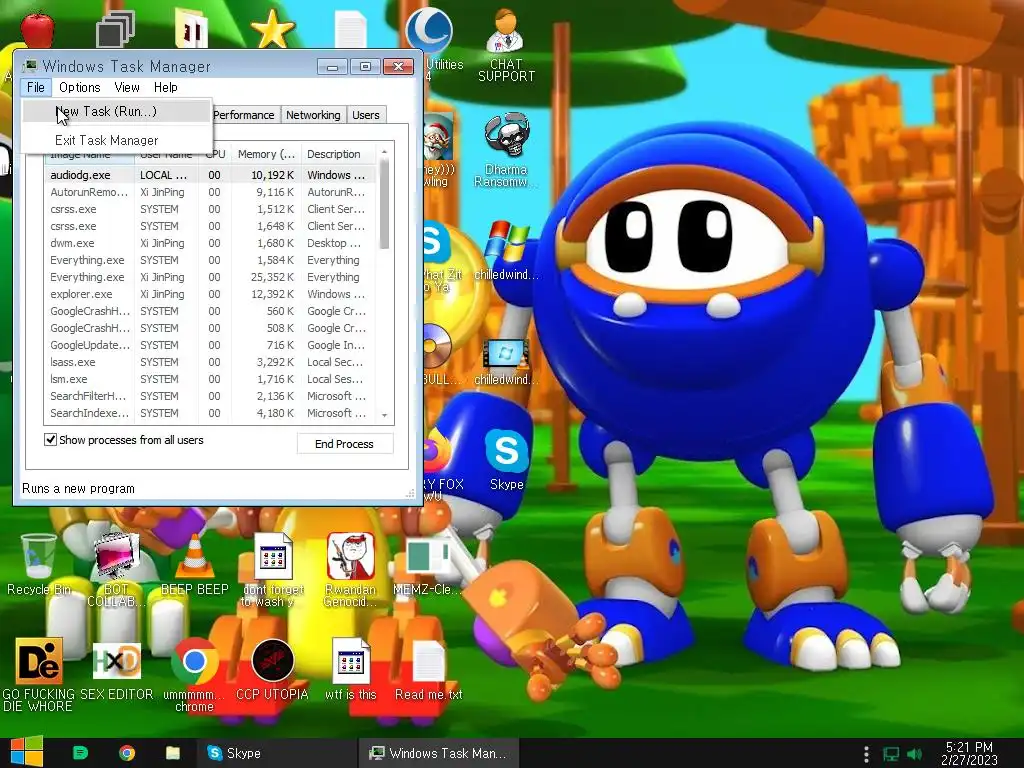Switch to the Users tab

(366, 115)
